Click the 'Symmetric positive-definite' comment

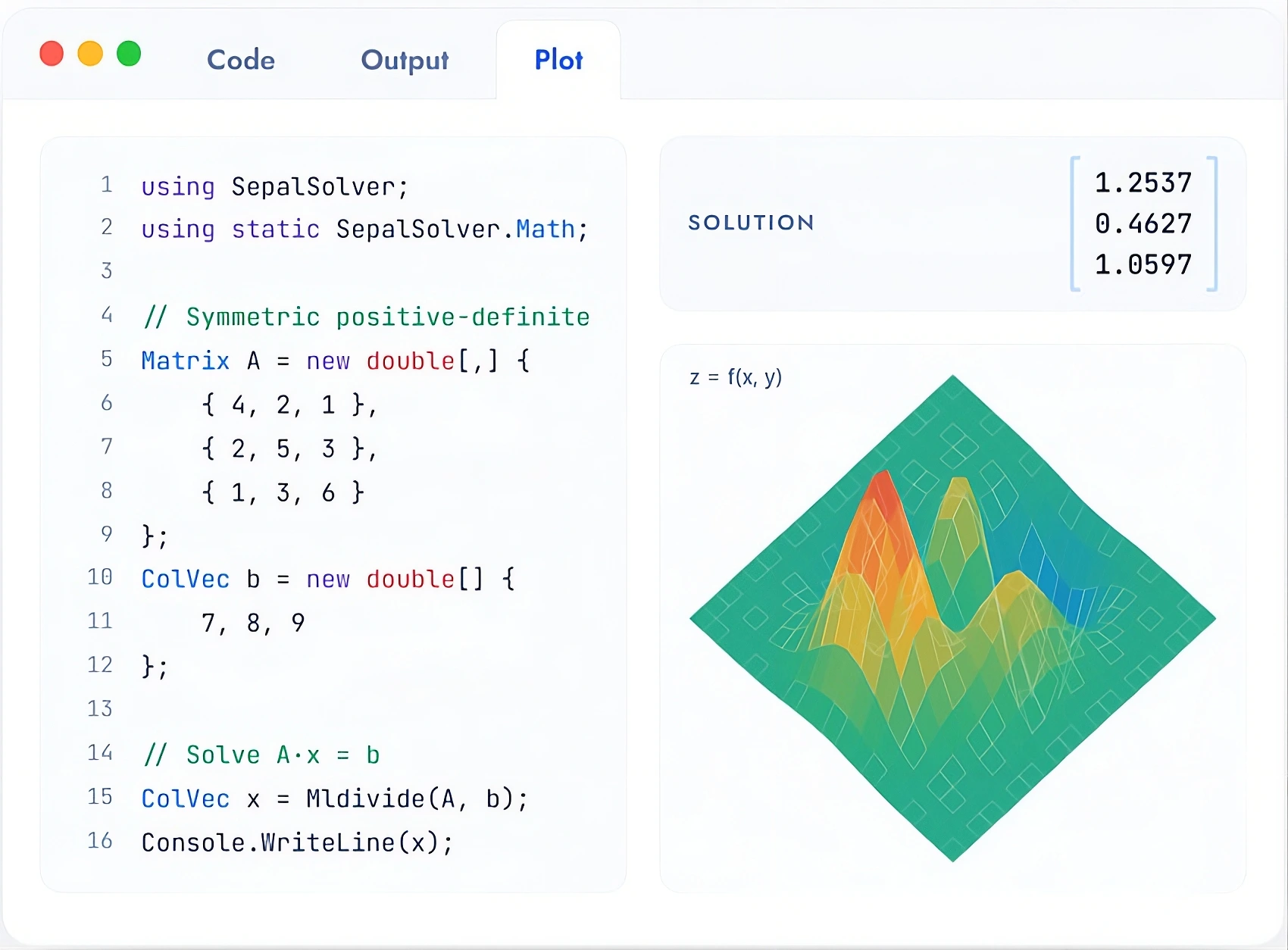[x=367, y=317]
